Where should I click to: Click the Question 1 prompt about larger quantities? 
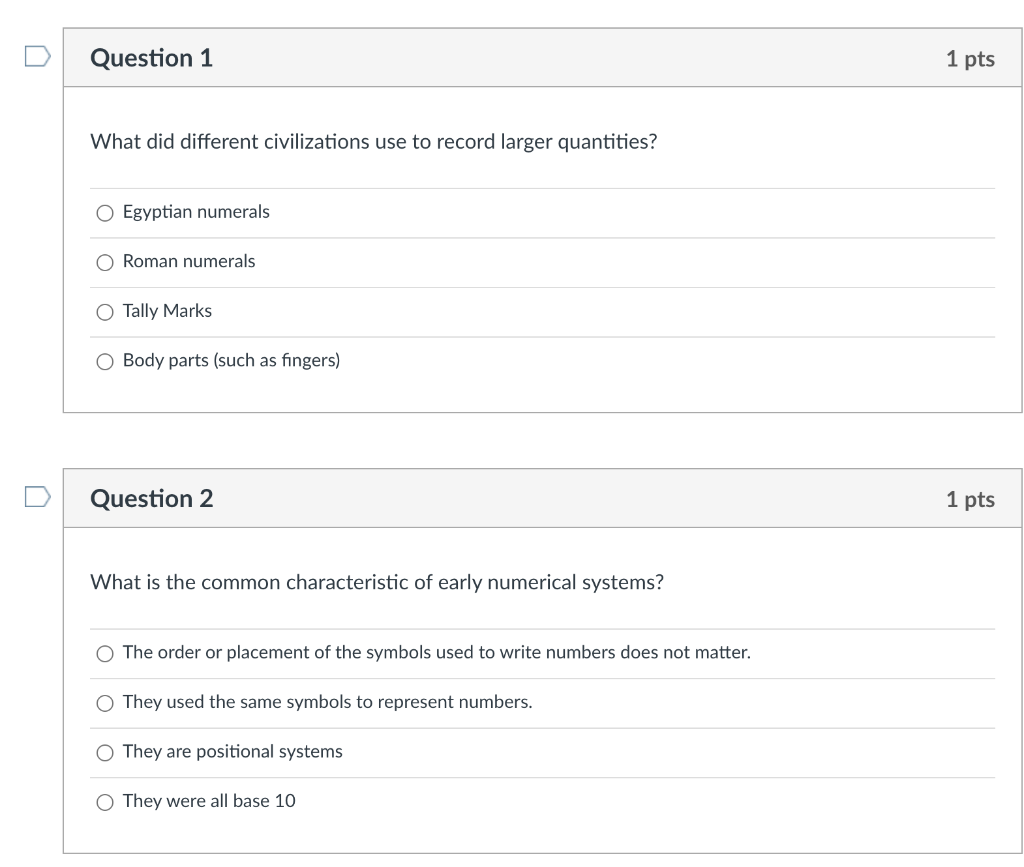pos(373,142)
